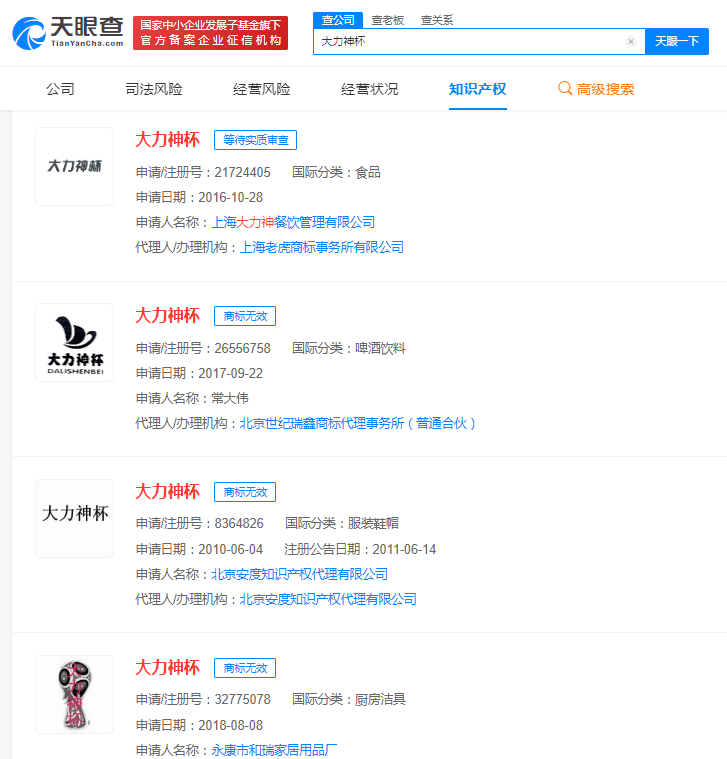The image size is (727, 759).
Task: Select 国际分类：服装鞋帽 text
Action: [x=342, y=523]
